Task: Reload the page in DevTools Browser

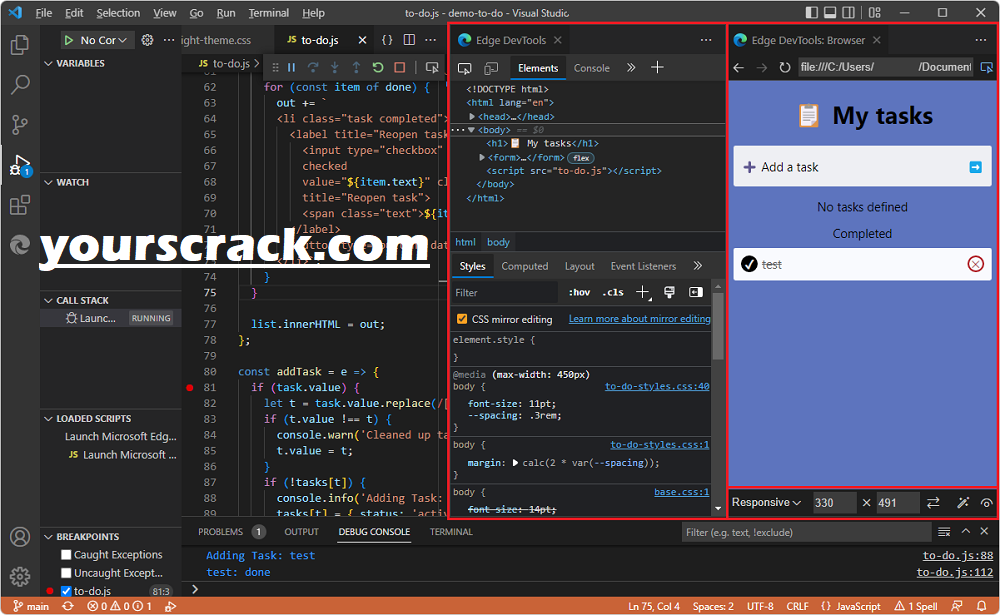Action: point(785,67)
